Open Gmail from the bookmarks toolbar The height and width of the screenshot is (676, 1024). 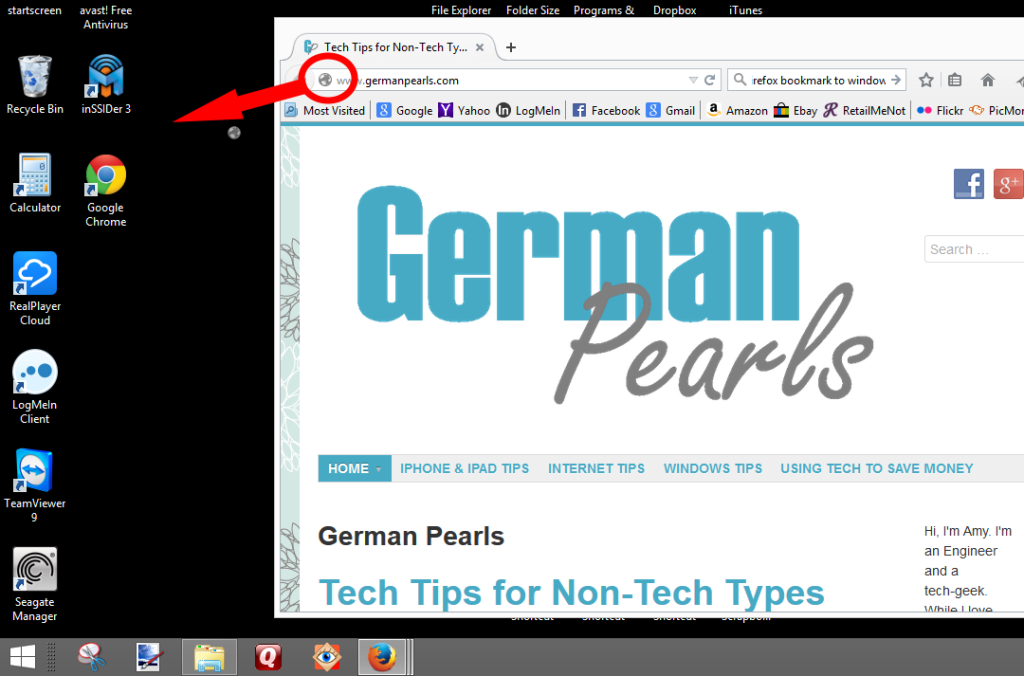(x=670, y=110)
